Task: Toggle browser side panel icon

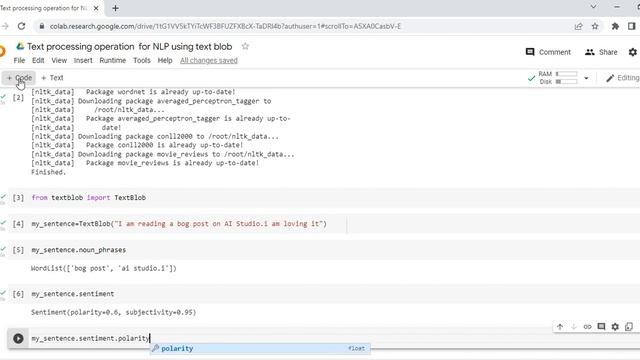Action: click(631, 26)
